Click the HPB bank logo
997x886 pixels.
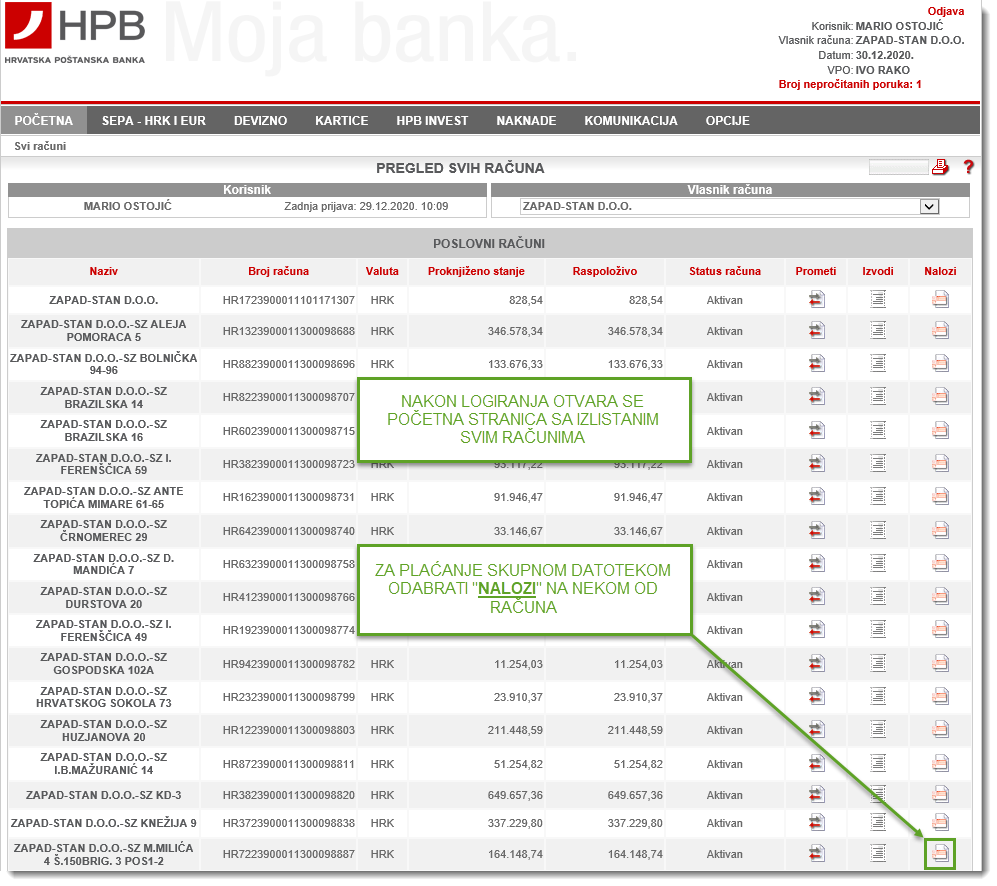[x=75, y=33]
